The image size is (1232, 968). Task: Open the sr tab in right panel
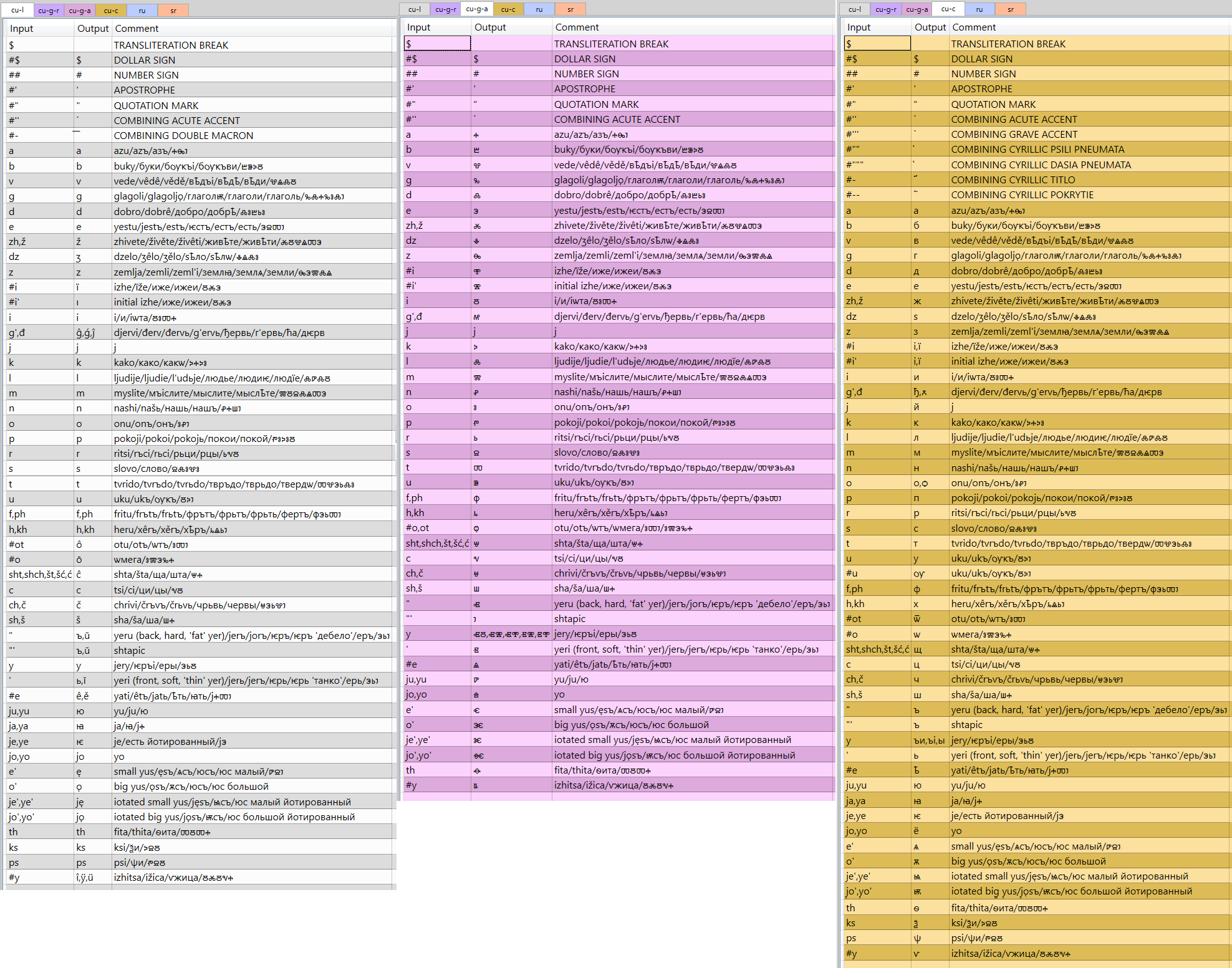tap(1011, 9)
